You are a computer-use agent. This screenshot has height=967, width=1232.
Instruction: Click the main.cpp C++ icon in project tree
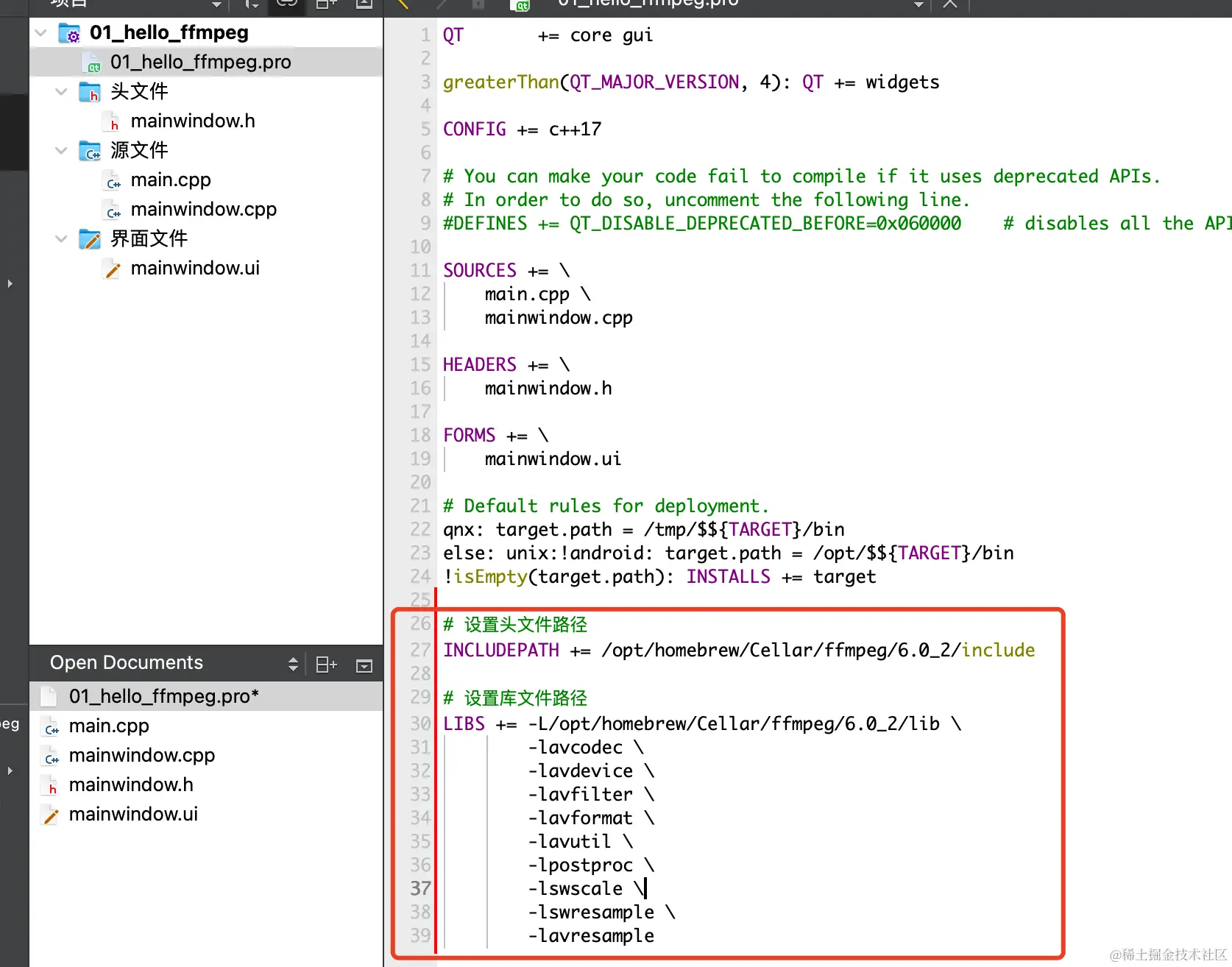click(x=112, y=180)
